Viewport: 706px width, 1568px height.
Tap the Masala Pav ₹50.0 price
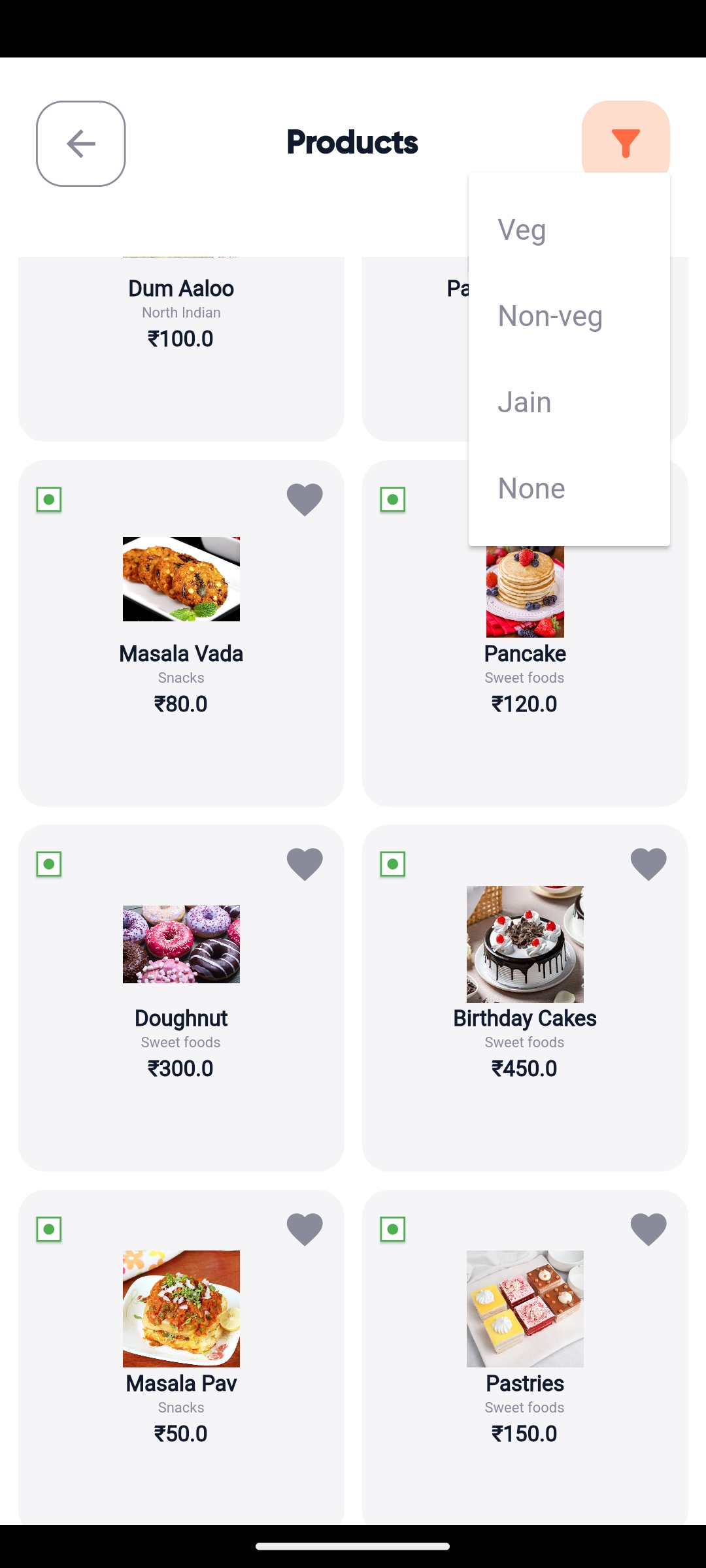181,1433
